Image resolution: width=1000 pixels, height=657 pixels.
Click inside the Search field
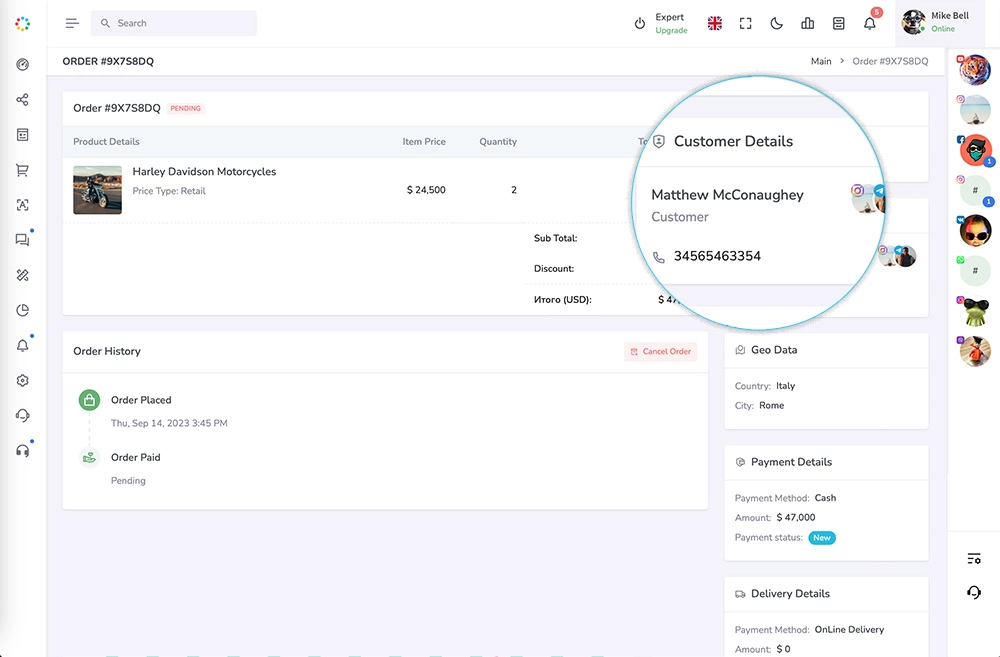click(x=180, y=23)
